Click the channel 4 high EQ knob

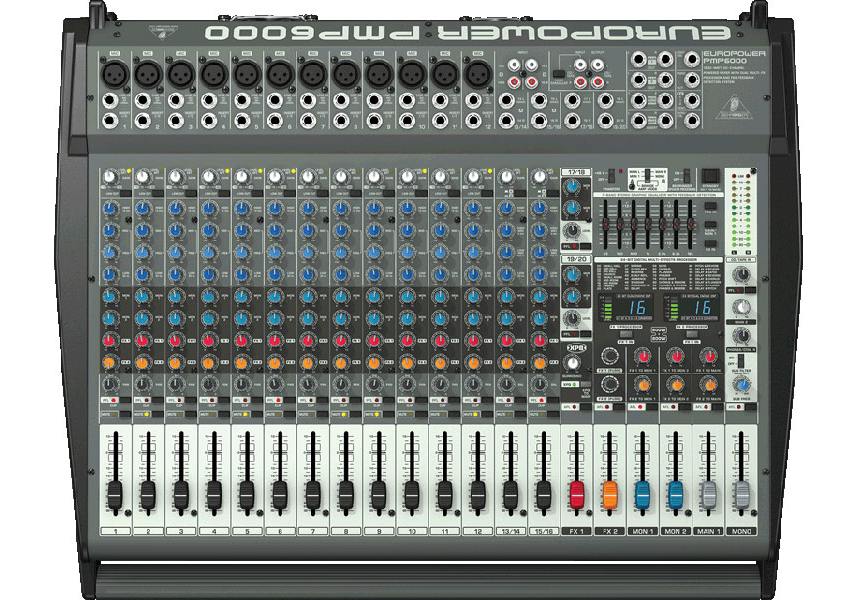pos(208,208)
